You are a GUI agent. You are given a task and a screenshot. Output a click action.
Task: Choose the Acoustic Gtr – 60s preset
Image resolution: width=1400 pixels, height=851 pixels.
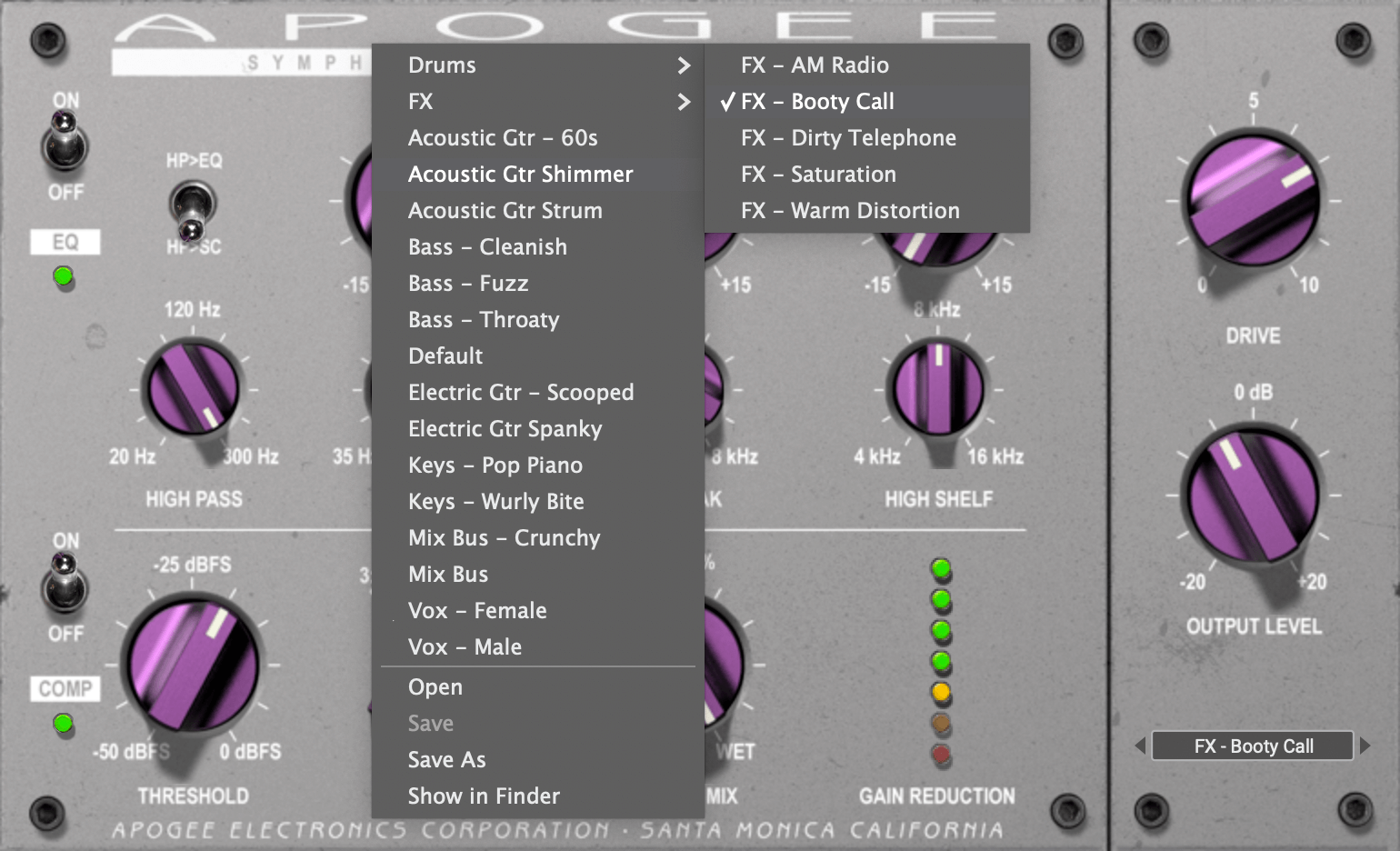pyautogui.click(x=538, y=138)
